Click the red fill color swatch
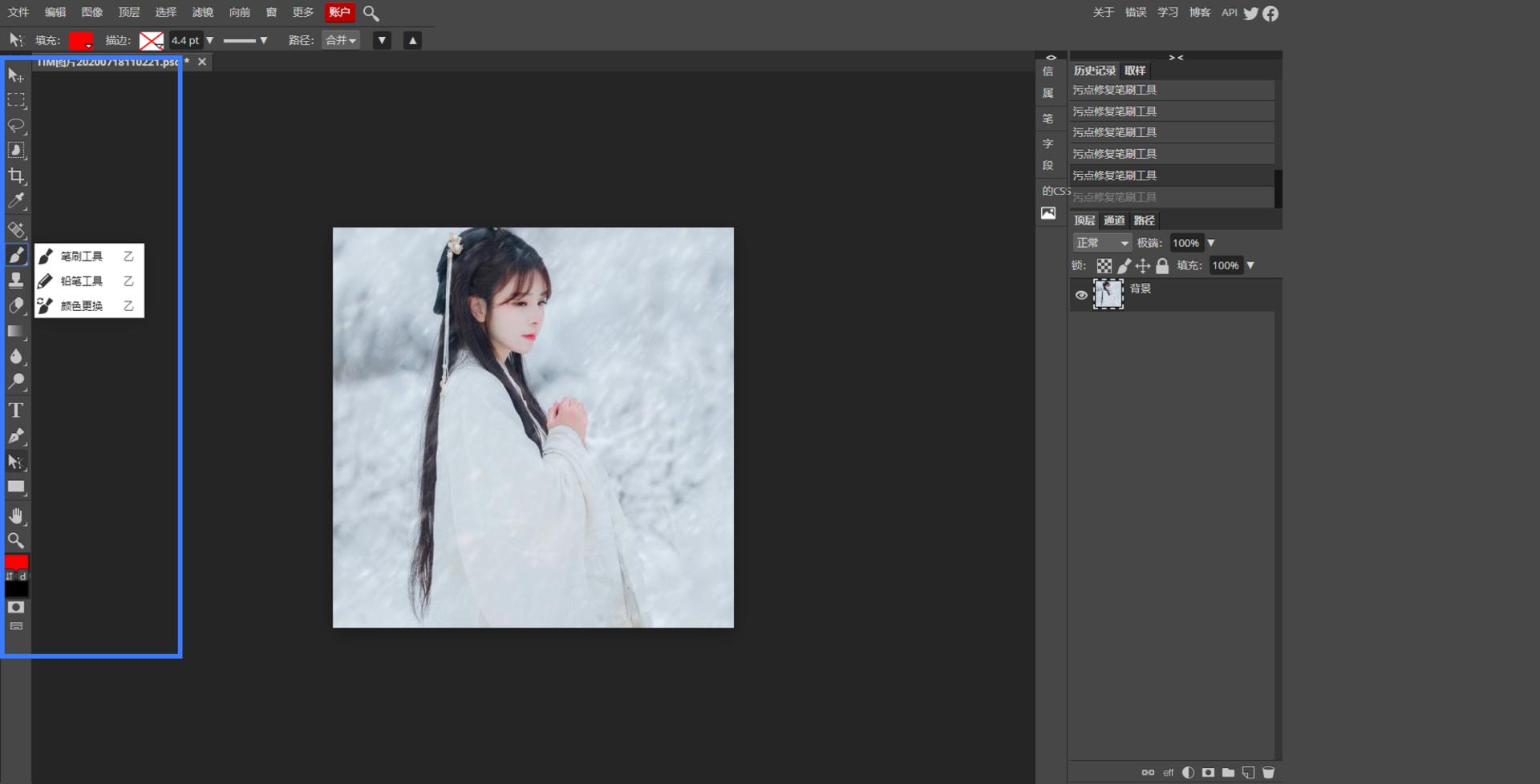 80,40
